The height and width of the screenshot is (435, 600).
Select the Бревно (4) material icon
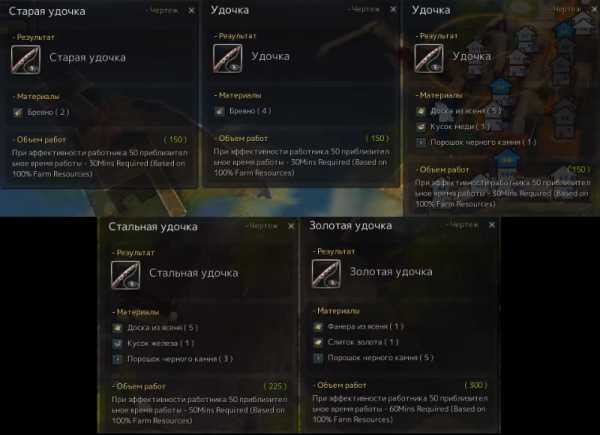[219, 111]
